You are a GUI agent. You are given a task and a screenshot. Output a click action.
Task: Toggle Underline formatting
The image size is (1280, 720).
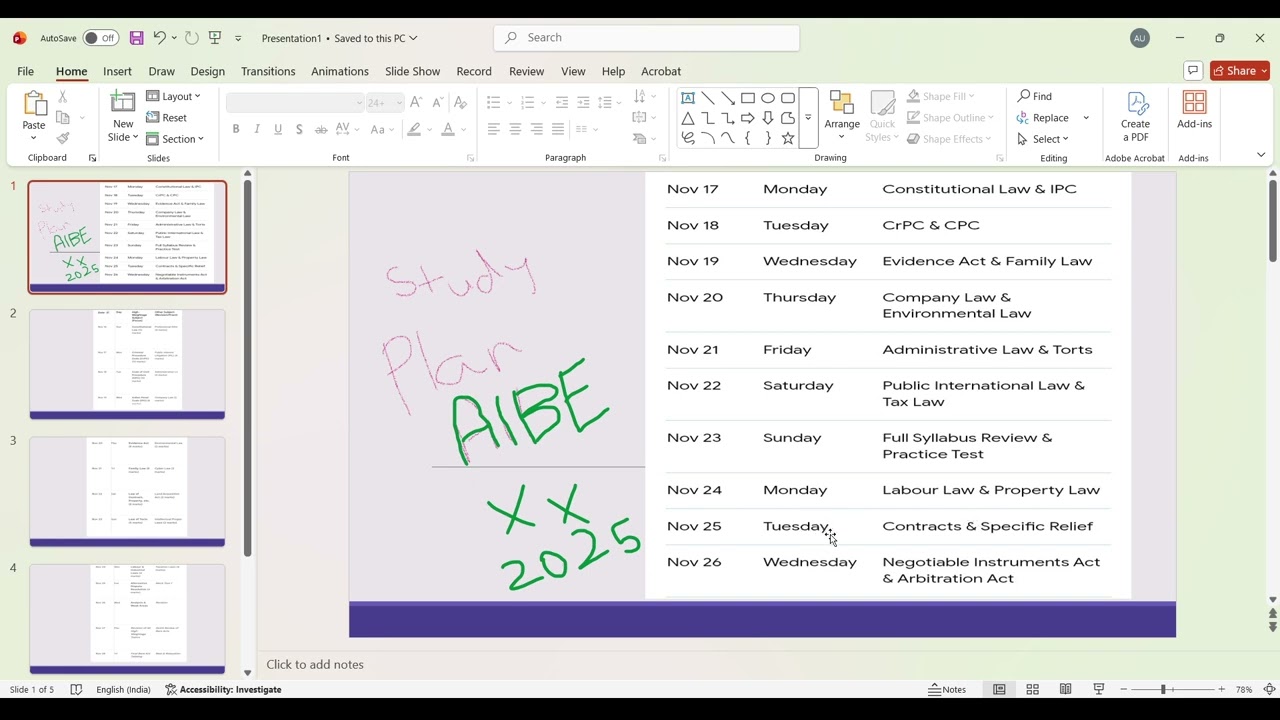(x=278, y=129)
